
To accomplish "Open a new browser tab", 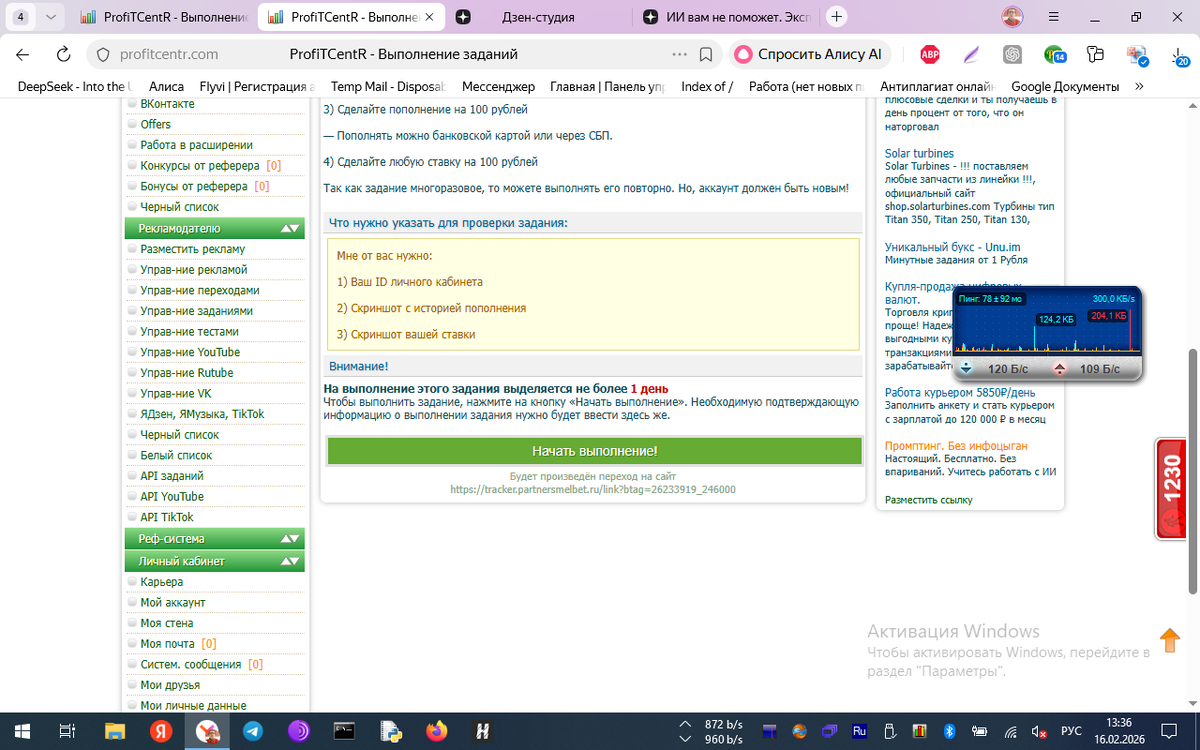I will coord(837,17).
